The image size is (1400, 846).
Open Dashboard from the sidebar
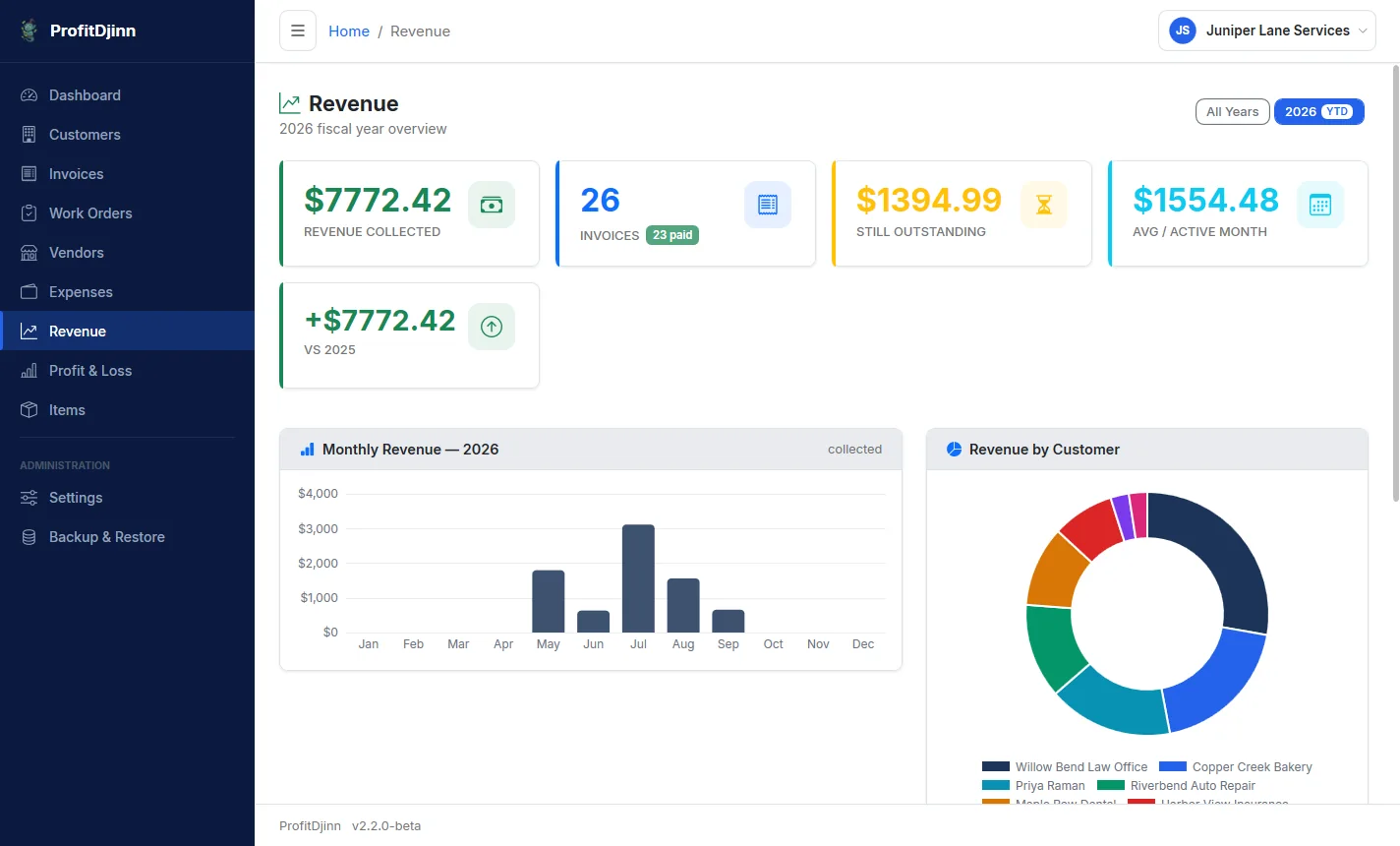(127, 95)
